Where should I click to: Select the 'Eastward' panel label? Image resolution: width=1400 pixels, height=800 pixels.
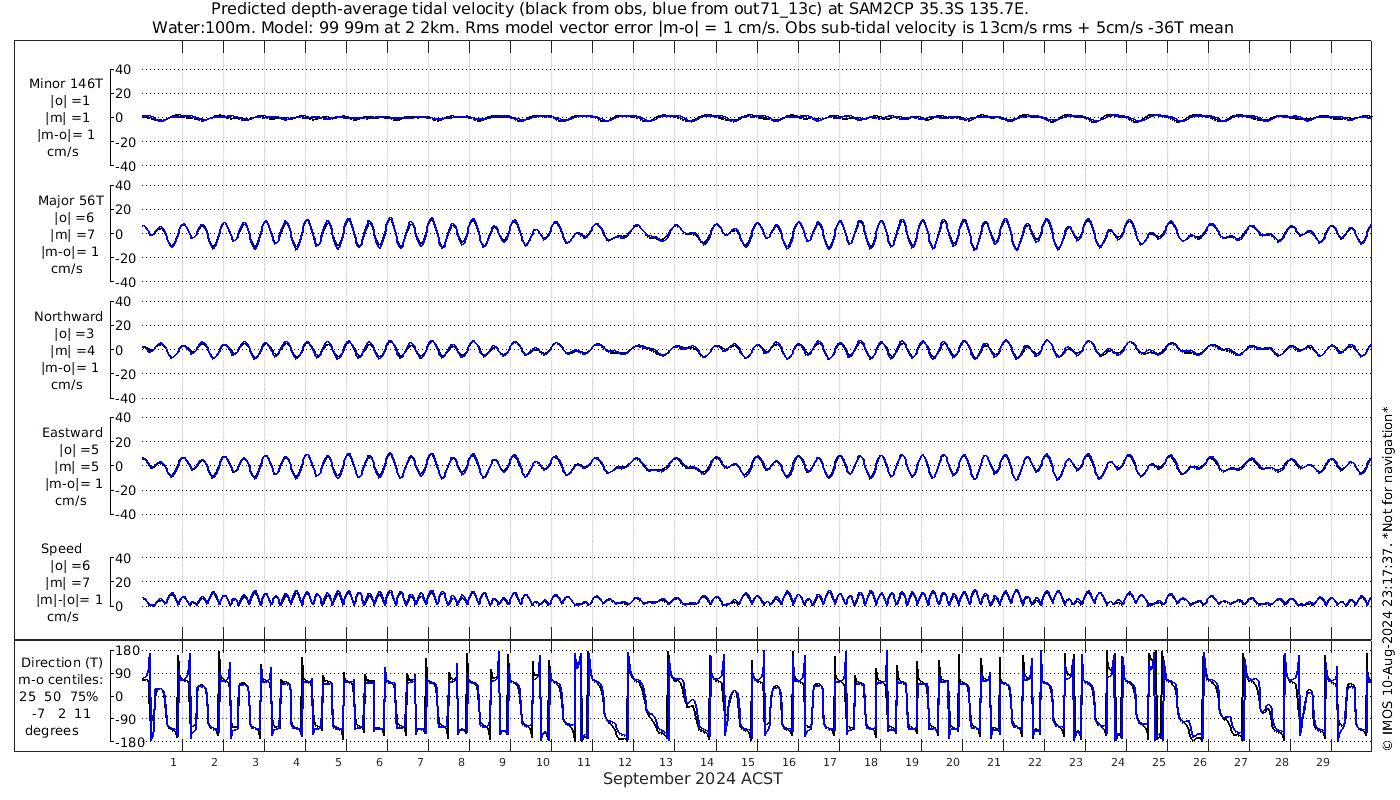[x=72, y=433]
